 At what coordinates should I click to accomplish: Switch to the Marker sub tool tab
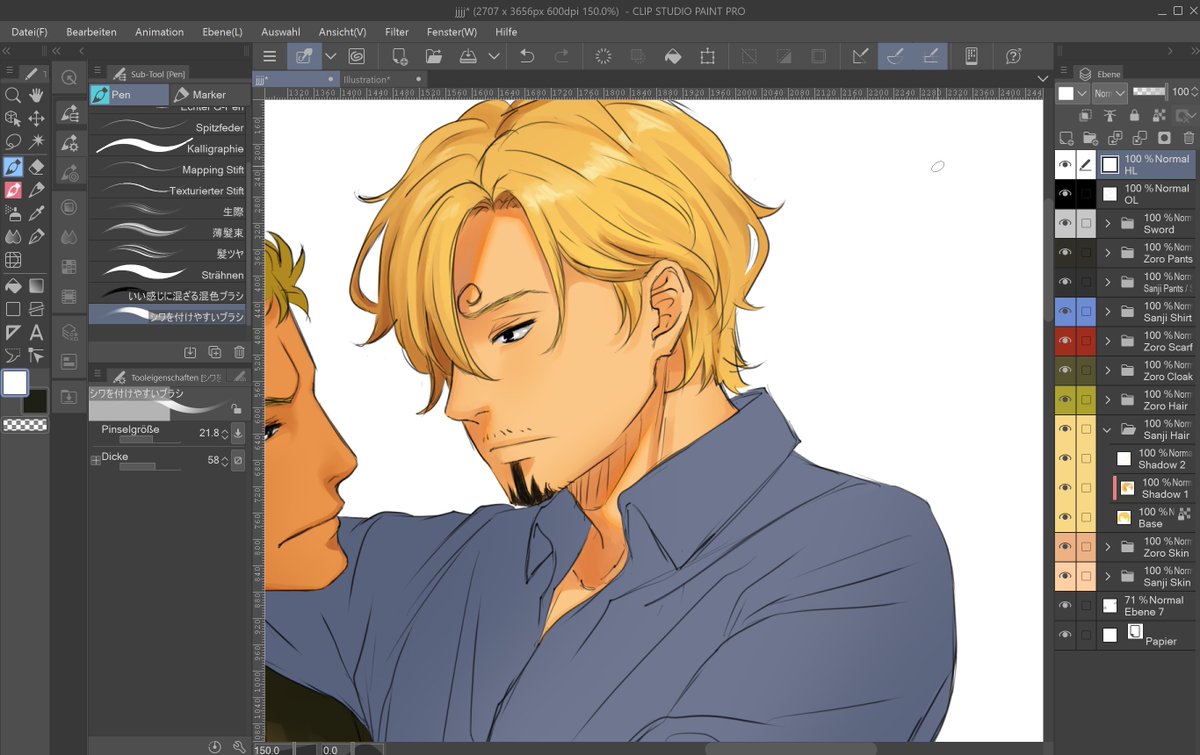[208, 95]
